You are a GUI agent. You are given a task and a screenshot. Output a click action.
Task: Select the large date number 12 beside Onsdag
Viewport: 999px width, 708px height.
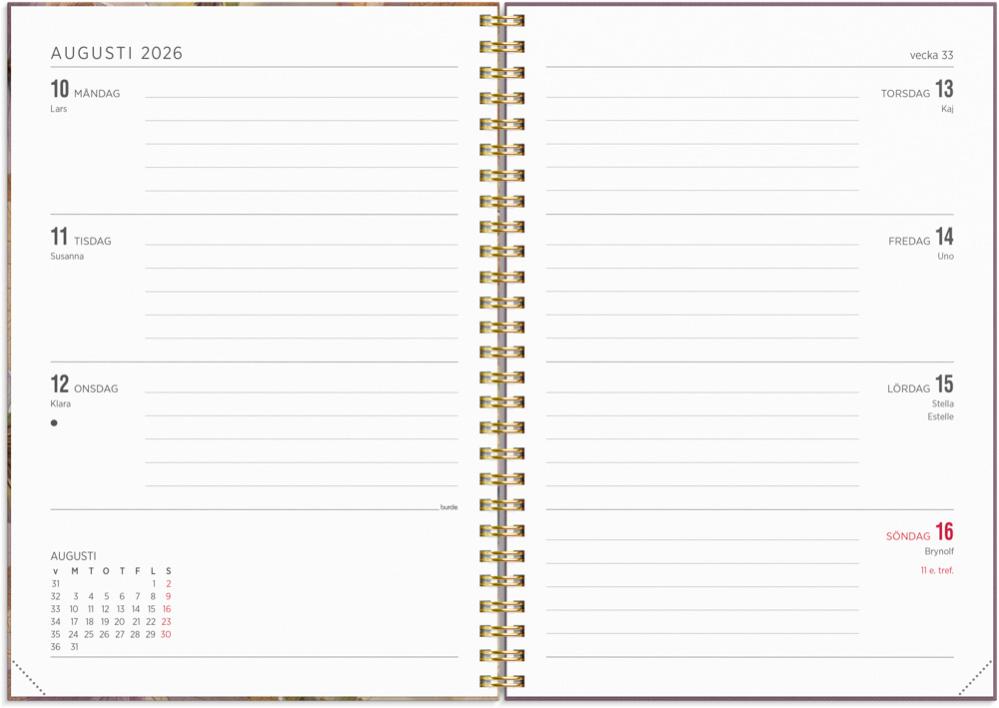click(x=60, y=384)
